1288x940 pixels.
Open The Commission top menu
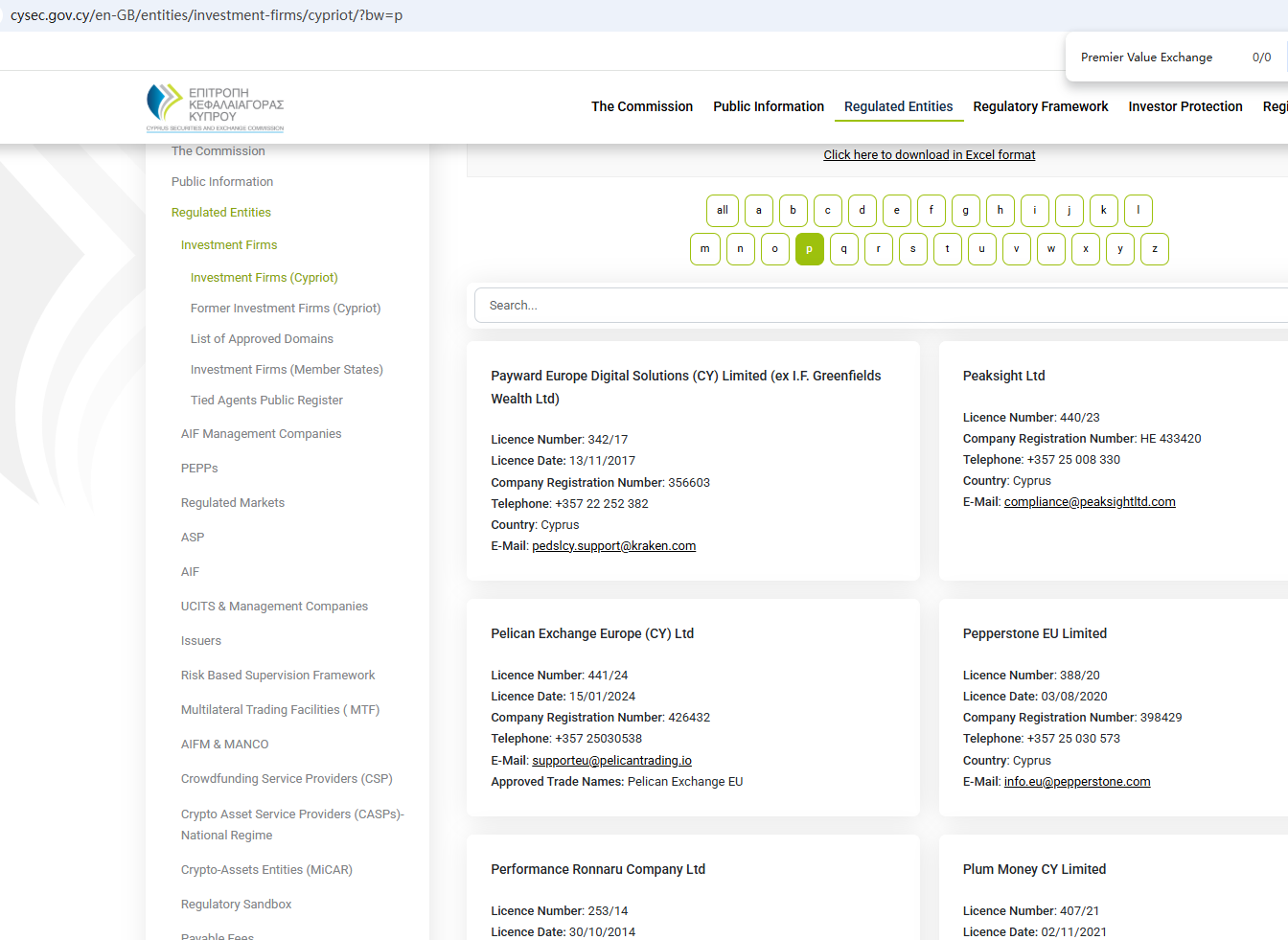[641, 106]
